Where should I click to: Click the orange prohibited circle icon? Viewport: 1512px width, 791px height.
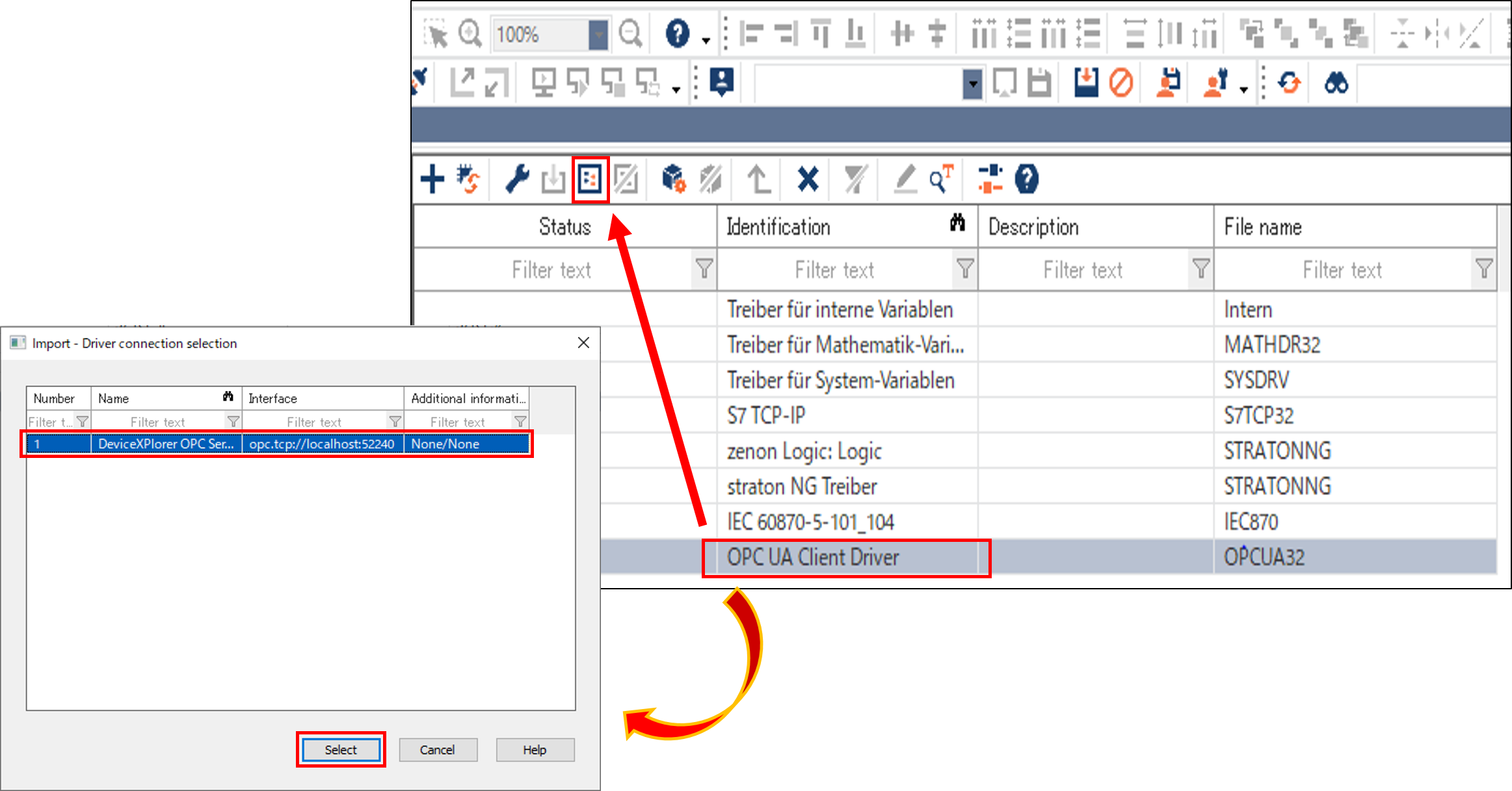[x=1121, y=83]
